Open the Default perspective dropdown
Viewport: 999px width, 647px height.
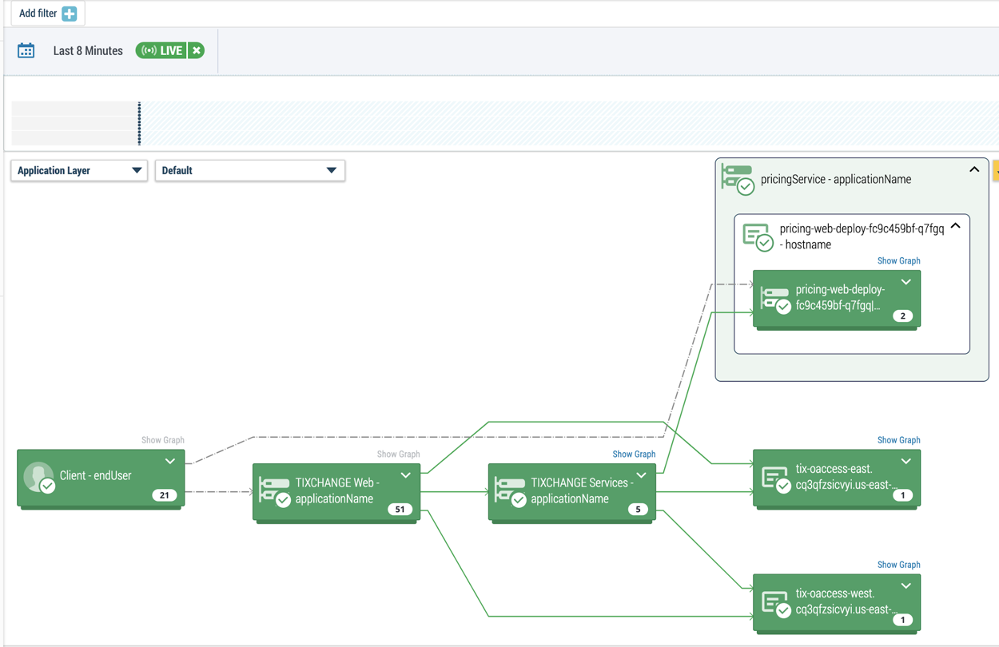(331, 170)
